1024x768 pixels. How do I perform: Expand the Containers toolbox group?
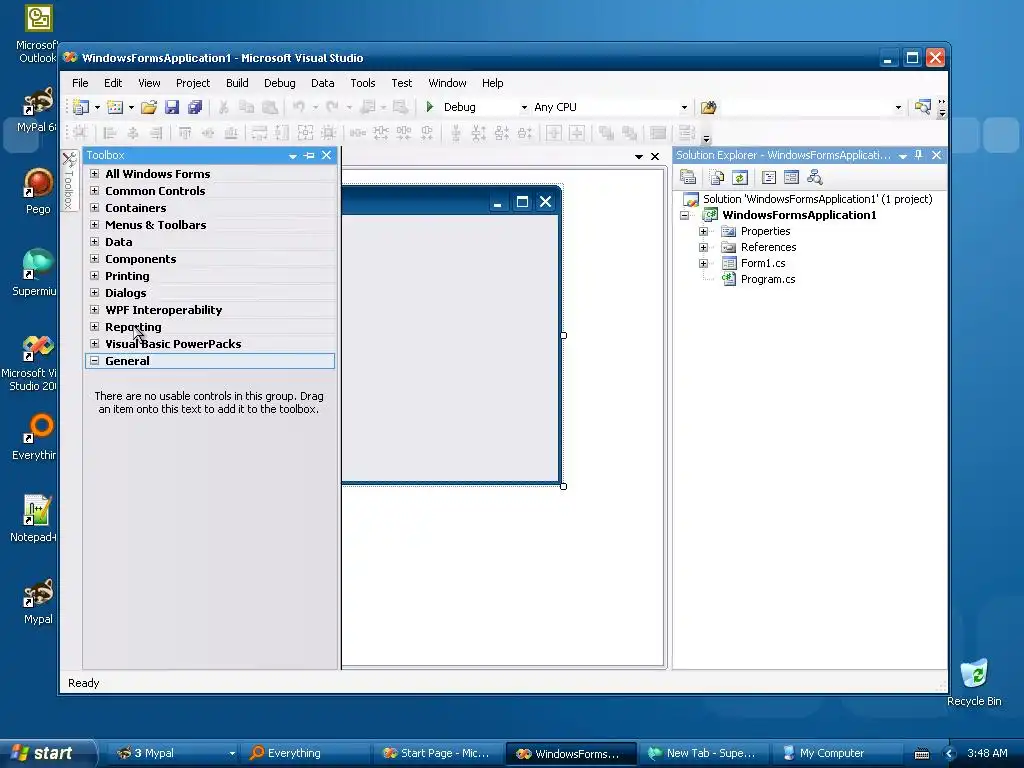pyautogui.click(x=95, y=208)
